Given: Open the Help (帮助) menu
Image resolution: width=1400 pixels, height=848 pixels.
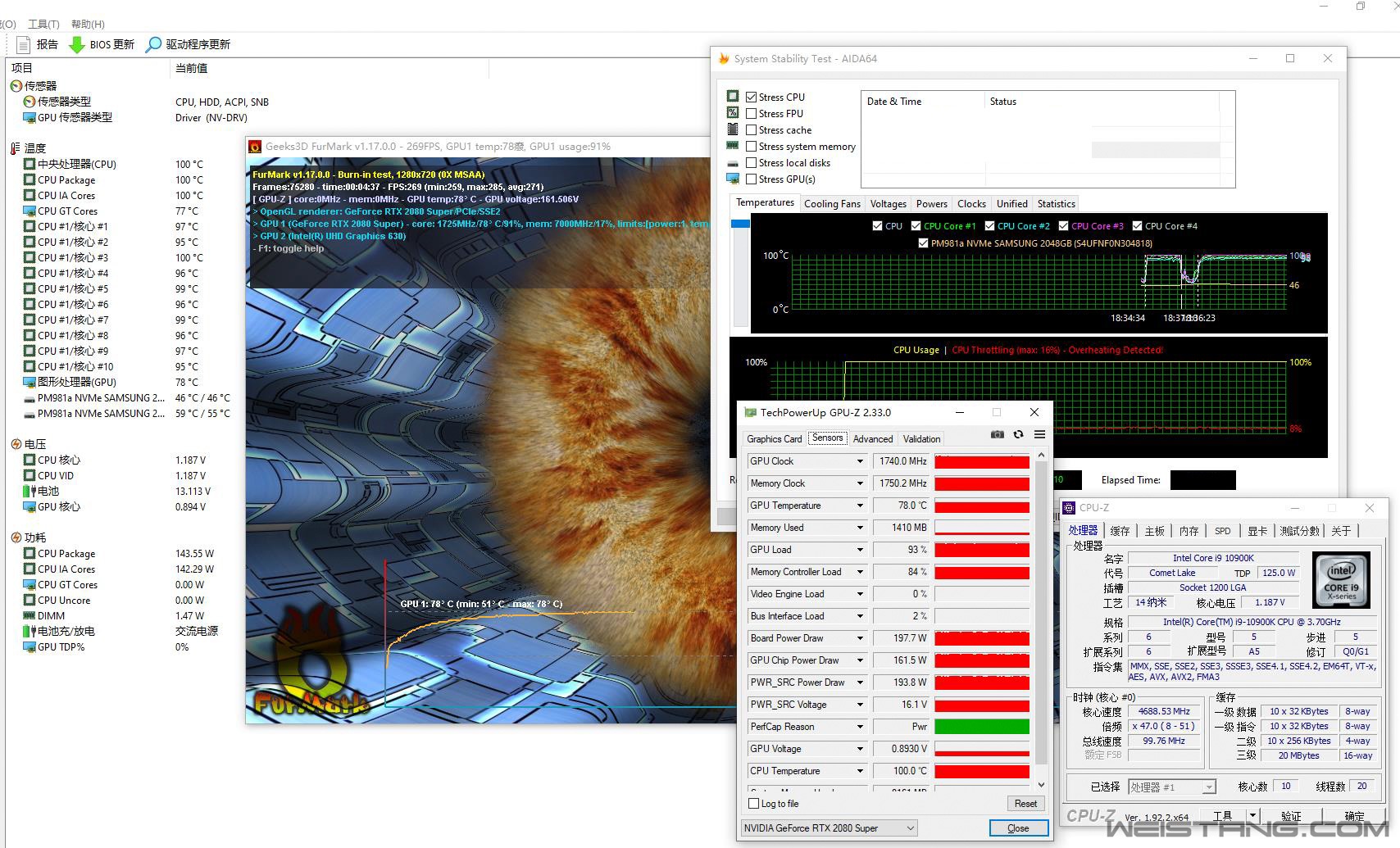Looking at the screenshot, I should tap(88, 24).
